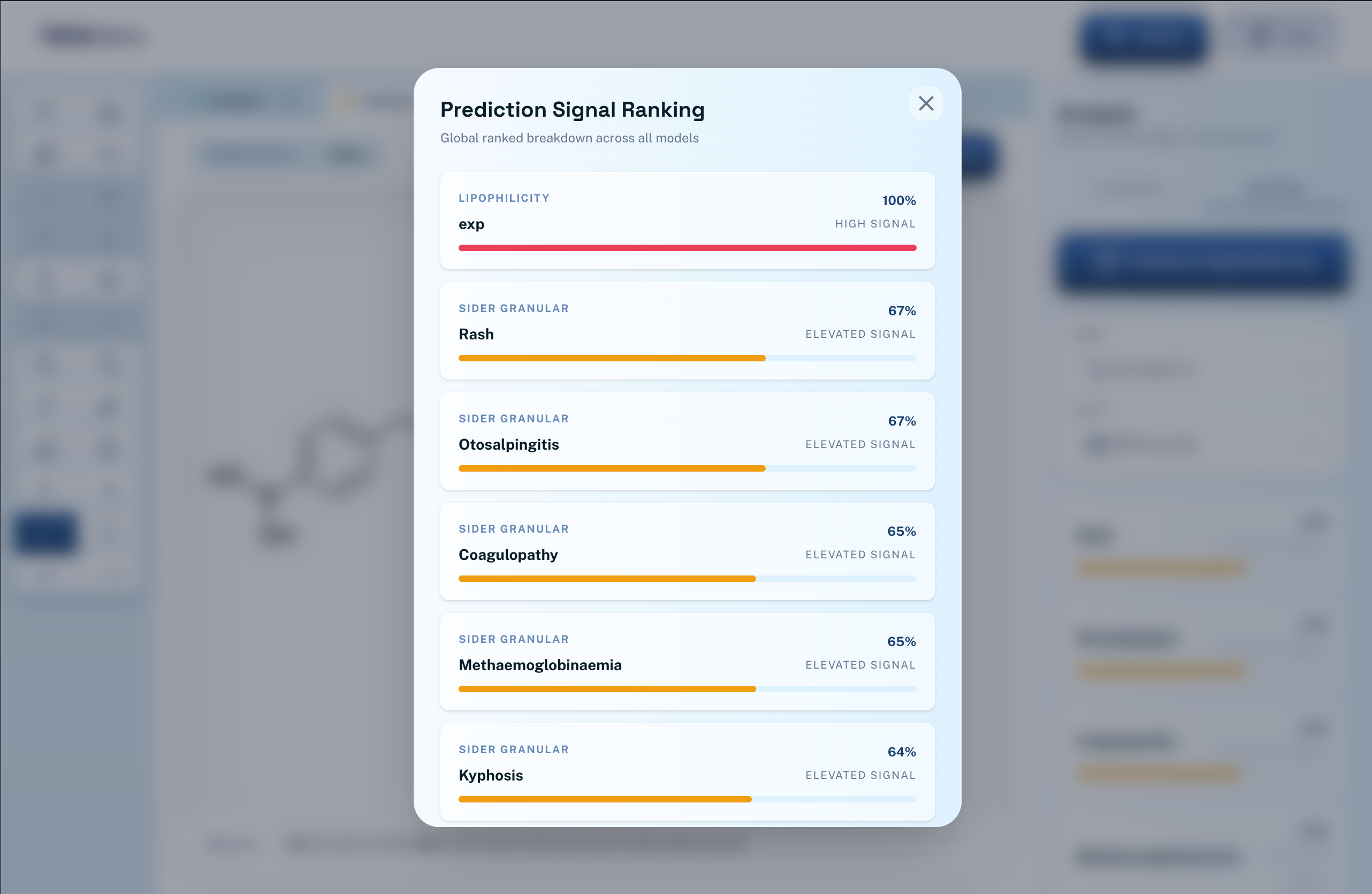Close the Prediction Signal Ranking dialog
Screen dimensions: 1372x894
(x=925, y=103)
